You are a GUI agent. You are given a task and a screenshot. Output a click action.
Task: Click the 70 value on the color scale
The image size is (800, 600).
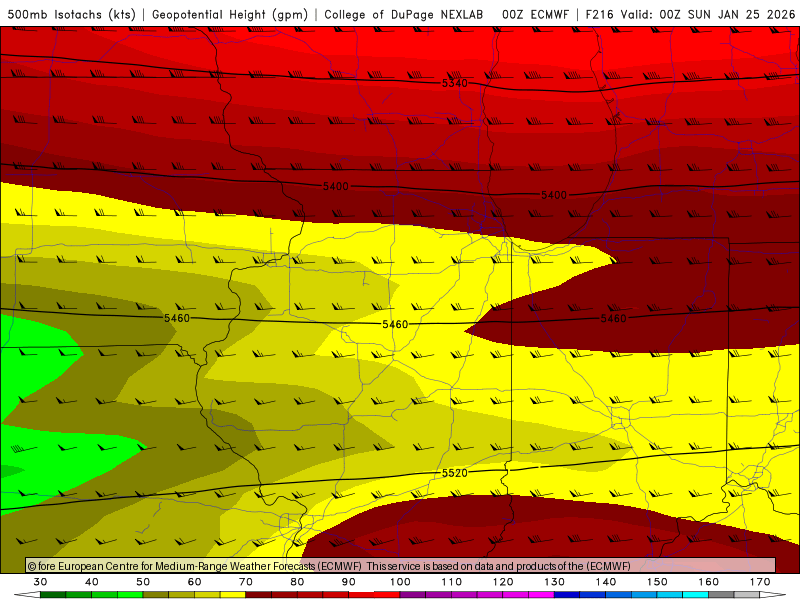tap(246, 582)
